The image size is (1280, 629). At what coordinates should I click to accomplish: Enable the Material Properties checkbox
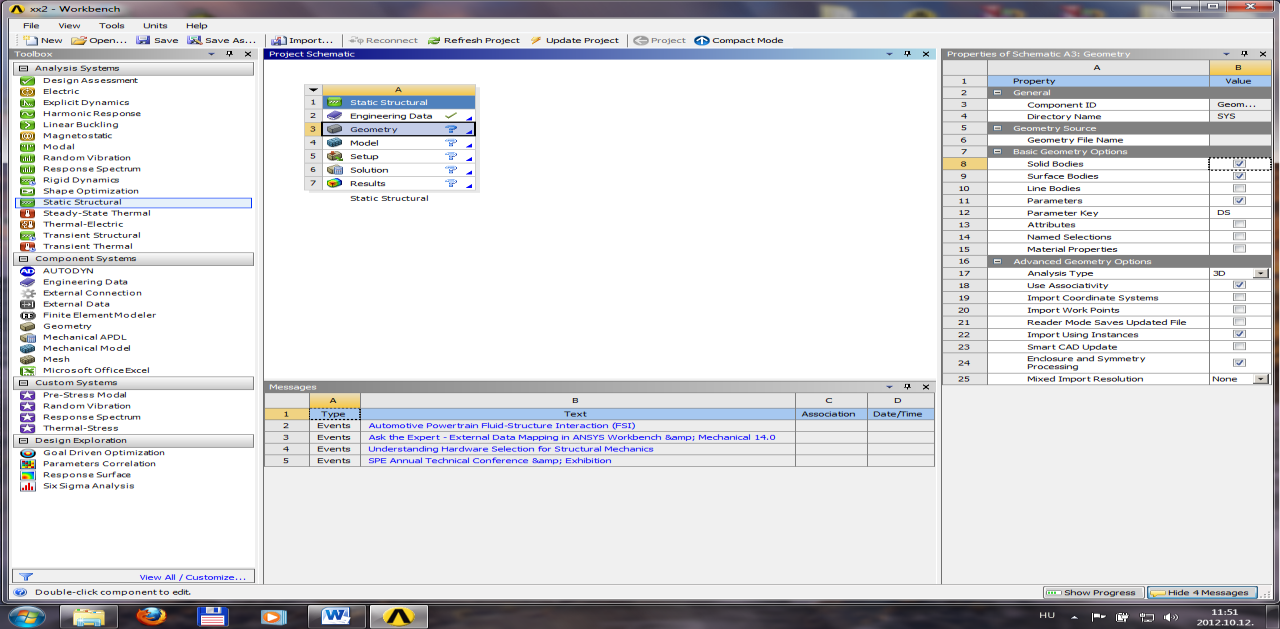click(x=1239, y=249)
